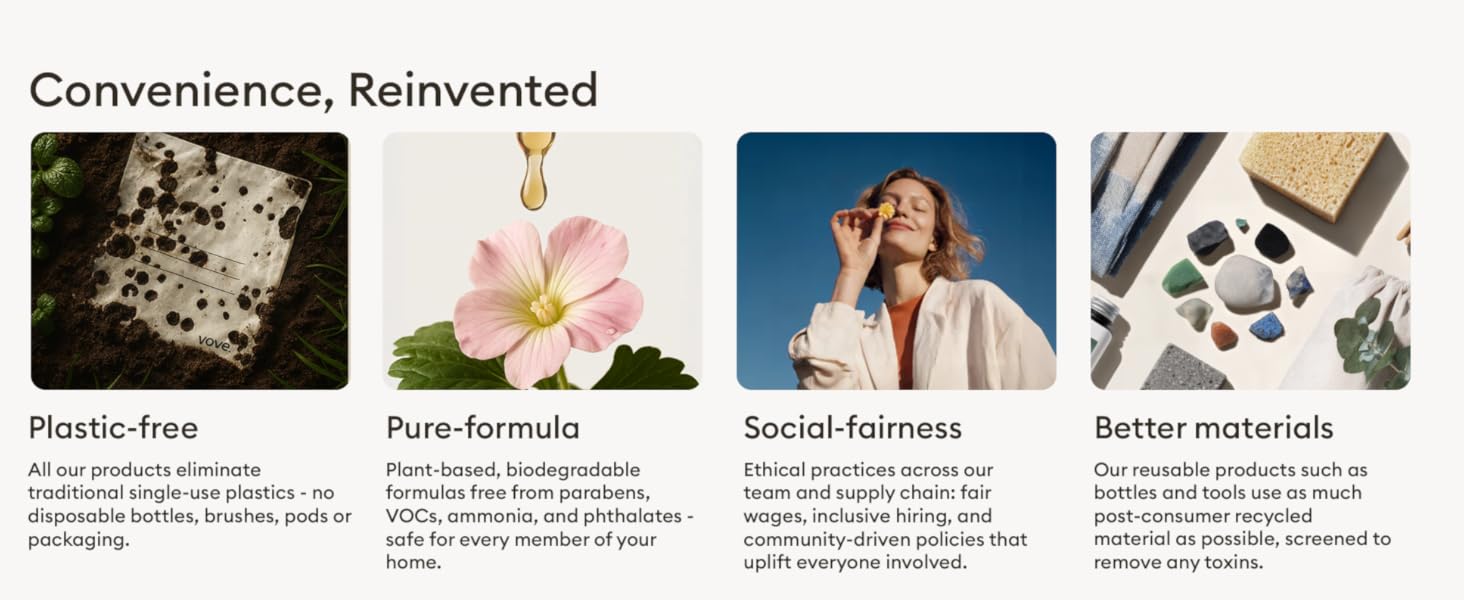
Task: Click the reusable products description text
Action: [1242, 516]
